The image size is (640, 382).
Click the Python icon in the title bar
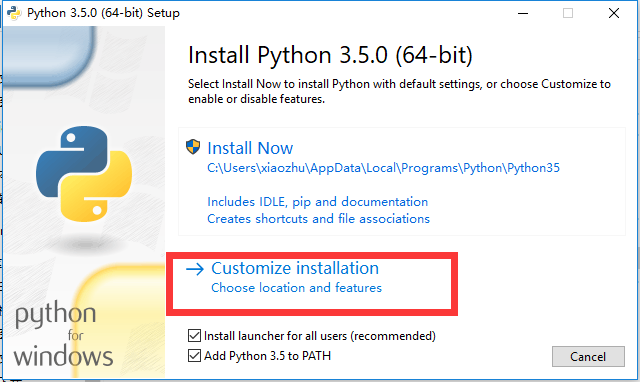14,13
